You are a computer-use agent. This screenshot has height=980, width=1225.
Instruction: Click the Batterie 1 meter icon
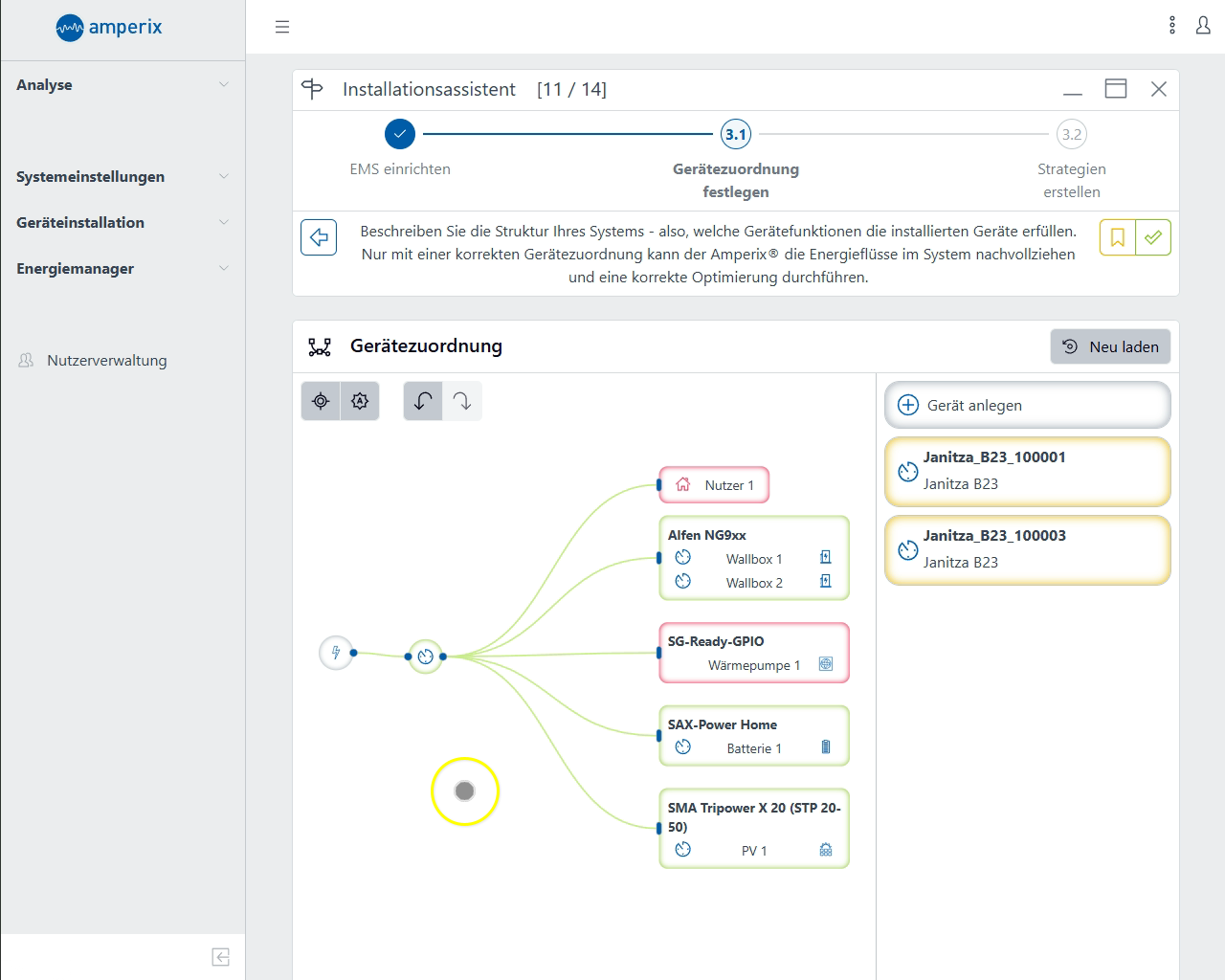tap(683, 746)
